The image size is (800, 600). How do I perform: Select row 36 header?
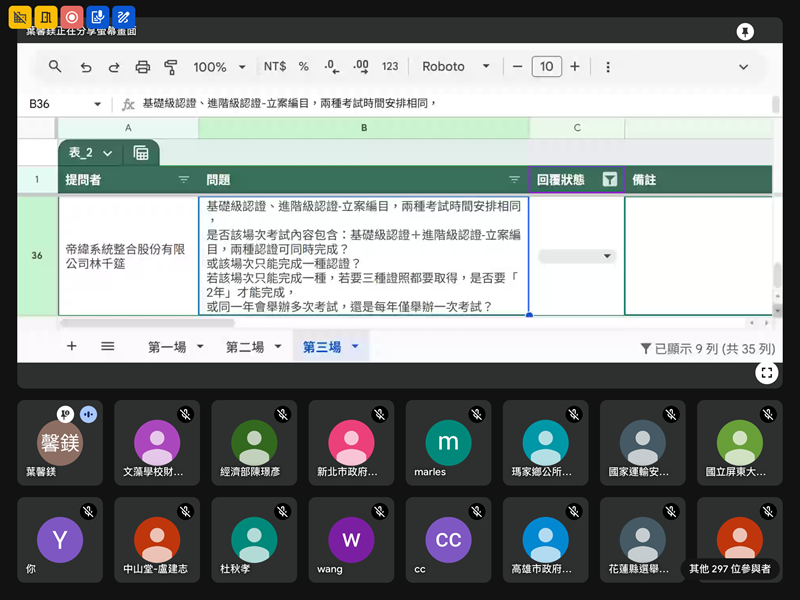click(x=37, y=256)
